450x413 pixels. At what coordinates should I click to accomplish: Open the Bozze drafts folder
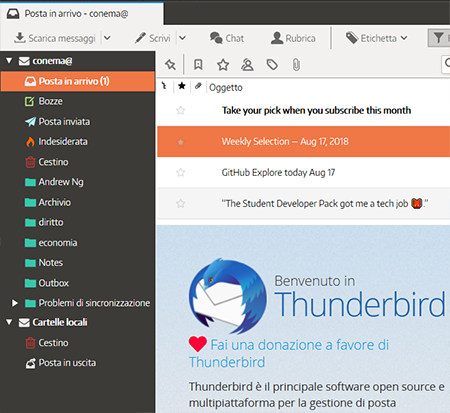point(50,101)
